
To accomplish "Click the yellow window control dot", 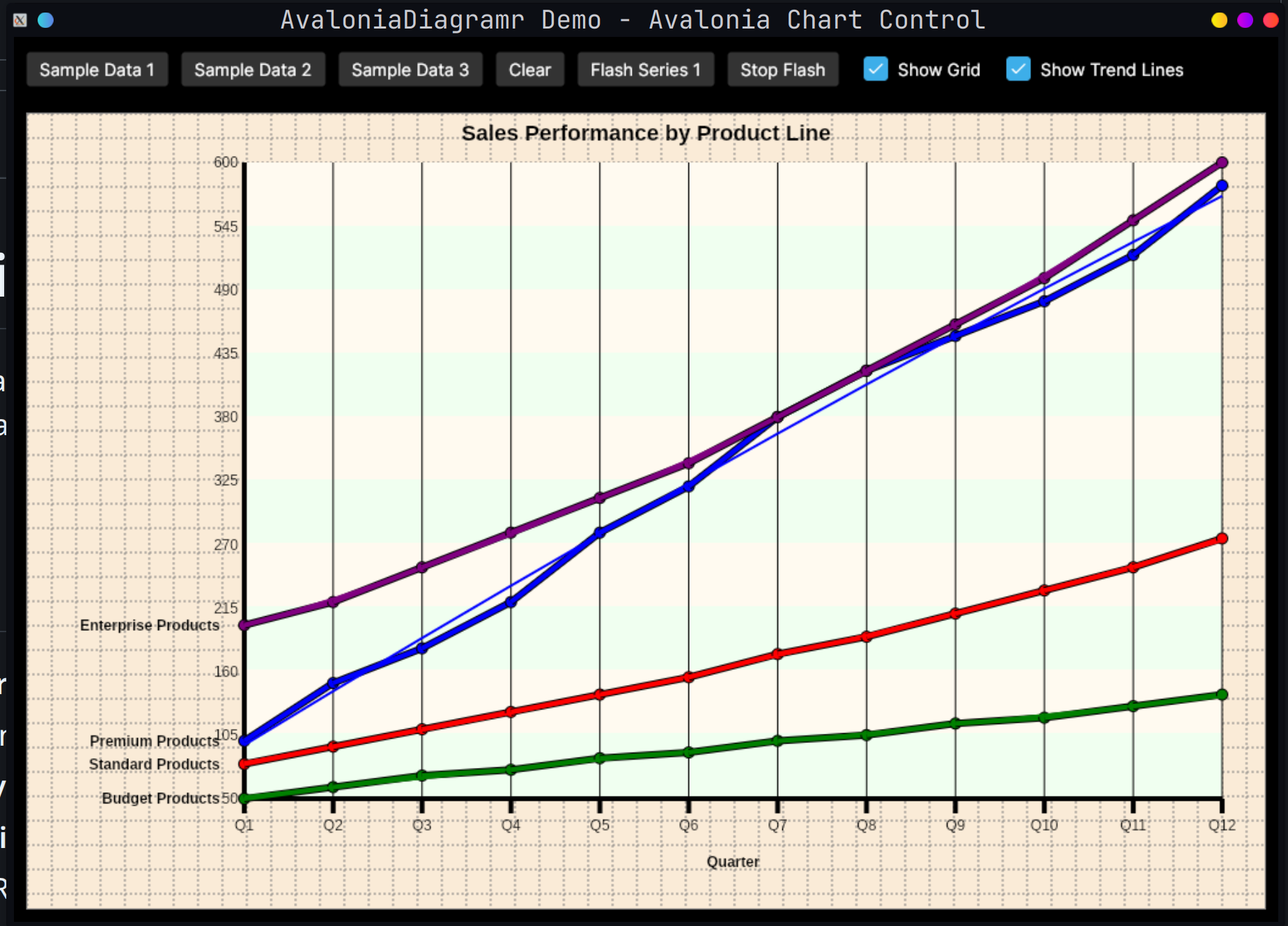I will click(1219, 20).
